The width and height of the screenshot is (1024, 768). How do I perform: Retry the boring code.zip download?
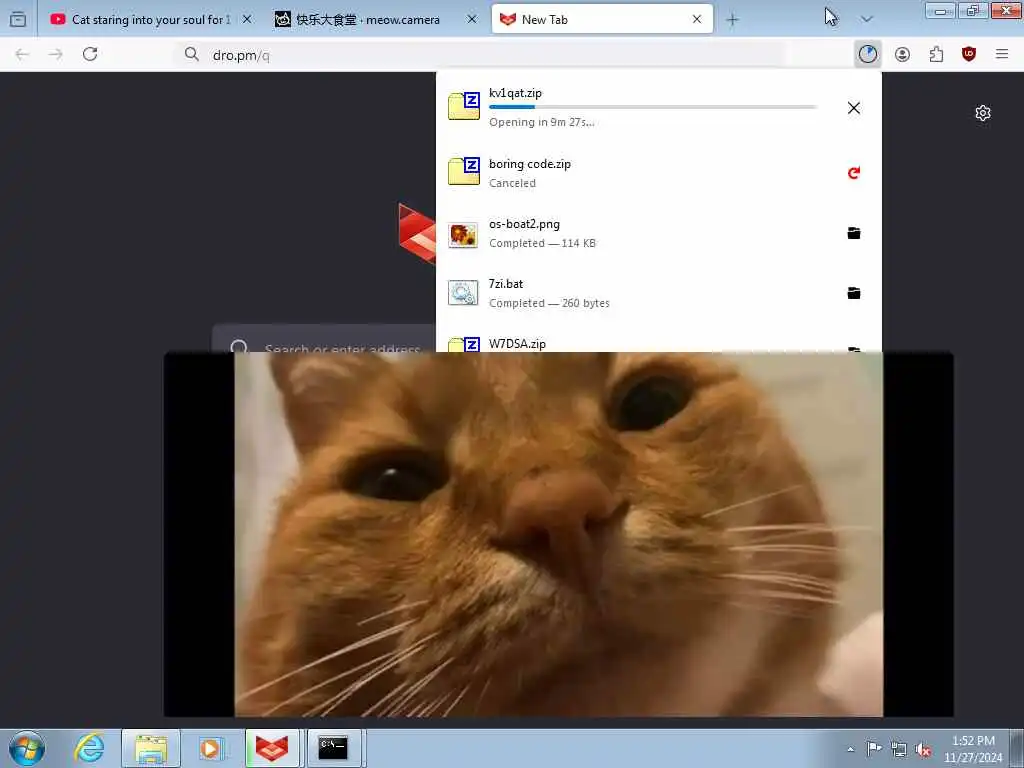pyautogui.click(x=854, y=172)
